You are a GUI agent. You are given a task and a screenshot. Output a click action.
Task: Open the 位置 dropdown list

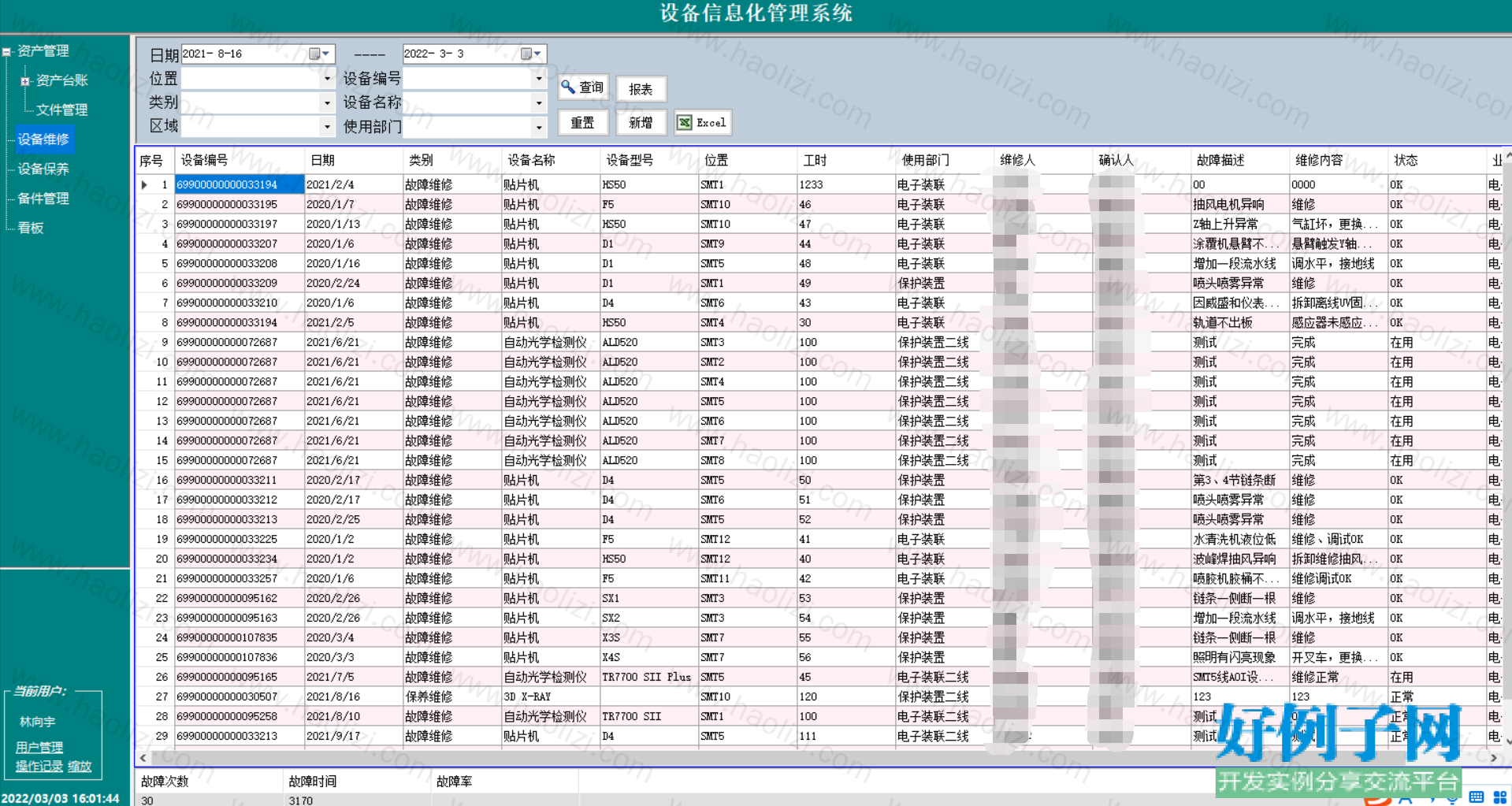(x=328, y=78)
